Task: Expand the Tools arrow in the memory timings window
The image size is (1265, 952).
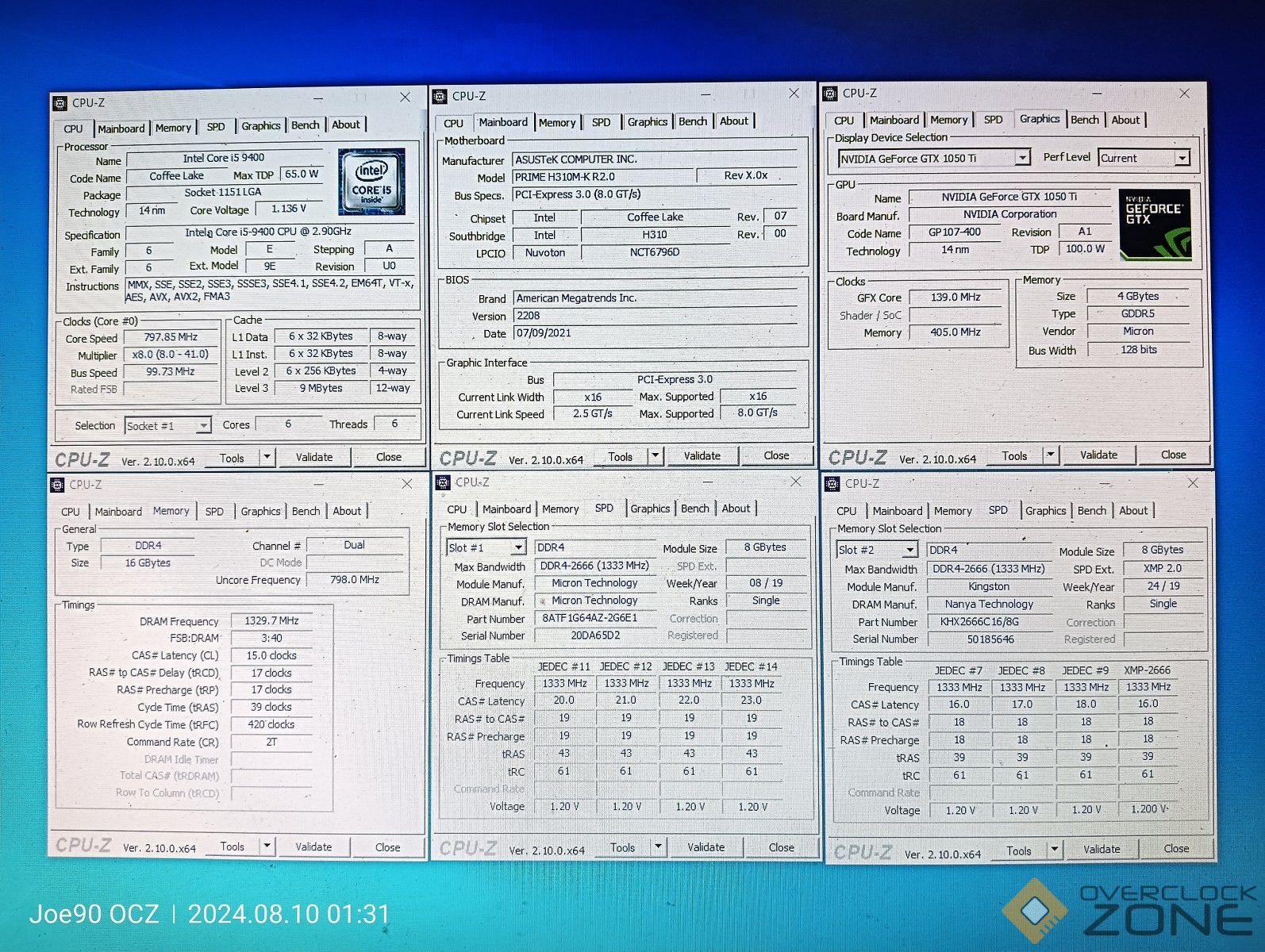Action: coord(267,846)
